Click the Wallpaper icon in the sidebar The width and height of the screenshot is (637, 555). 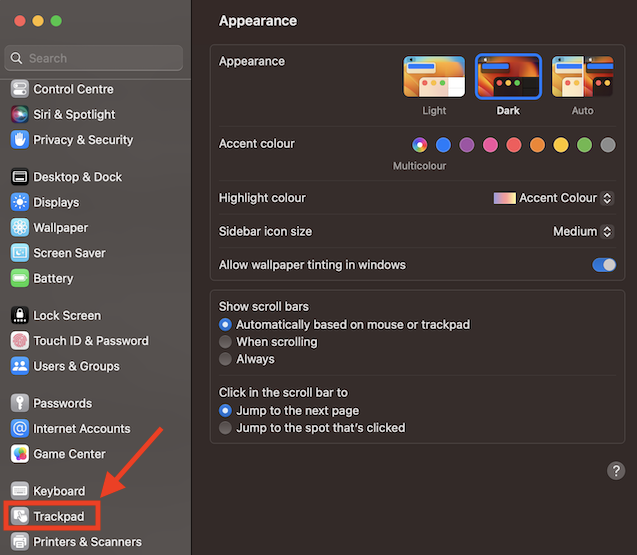20,228
